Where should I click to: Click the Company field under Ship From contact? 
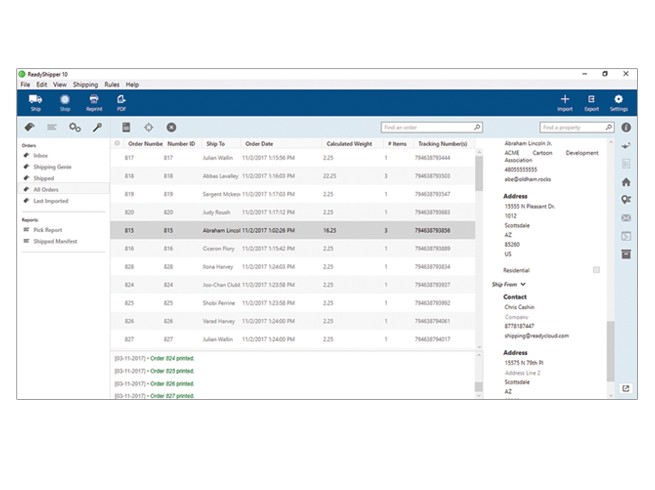(x=516, y=317)
